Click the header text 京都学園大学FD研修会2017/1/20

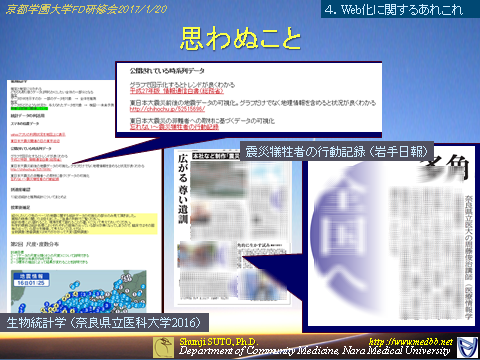pos(87,9)
